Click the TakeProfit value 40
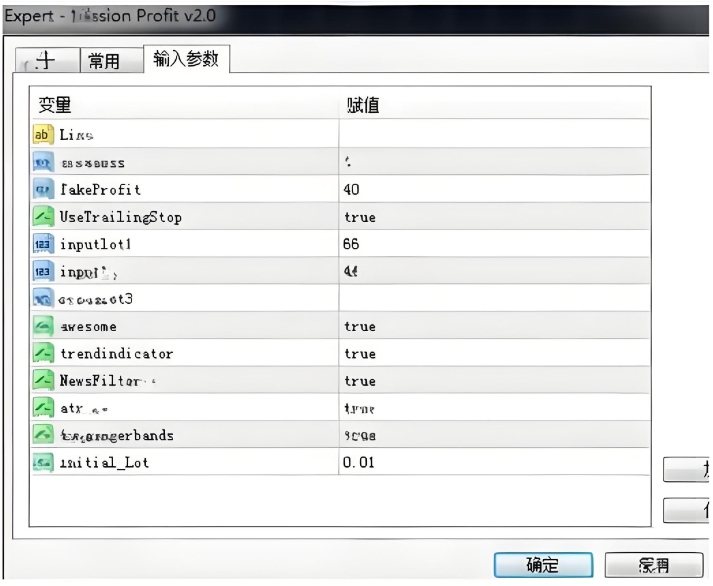The width and height of the screenshot is (713, 586). (x=351, y=189)
